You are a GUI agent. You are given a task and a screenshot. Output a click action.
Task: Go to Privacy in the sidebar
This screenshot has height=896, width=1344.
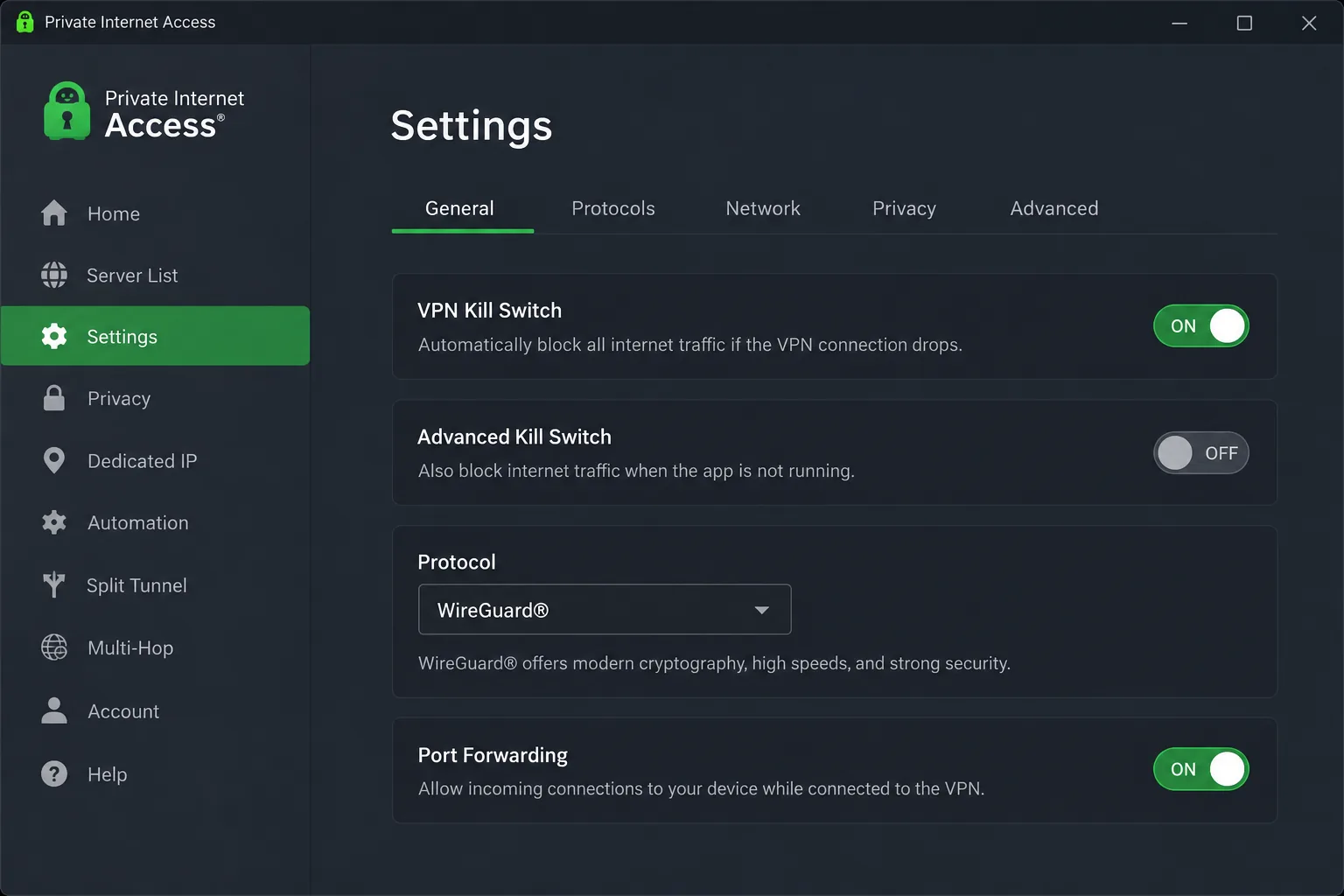coord(119,399)
